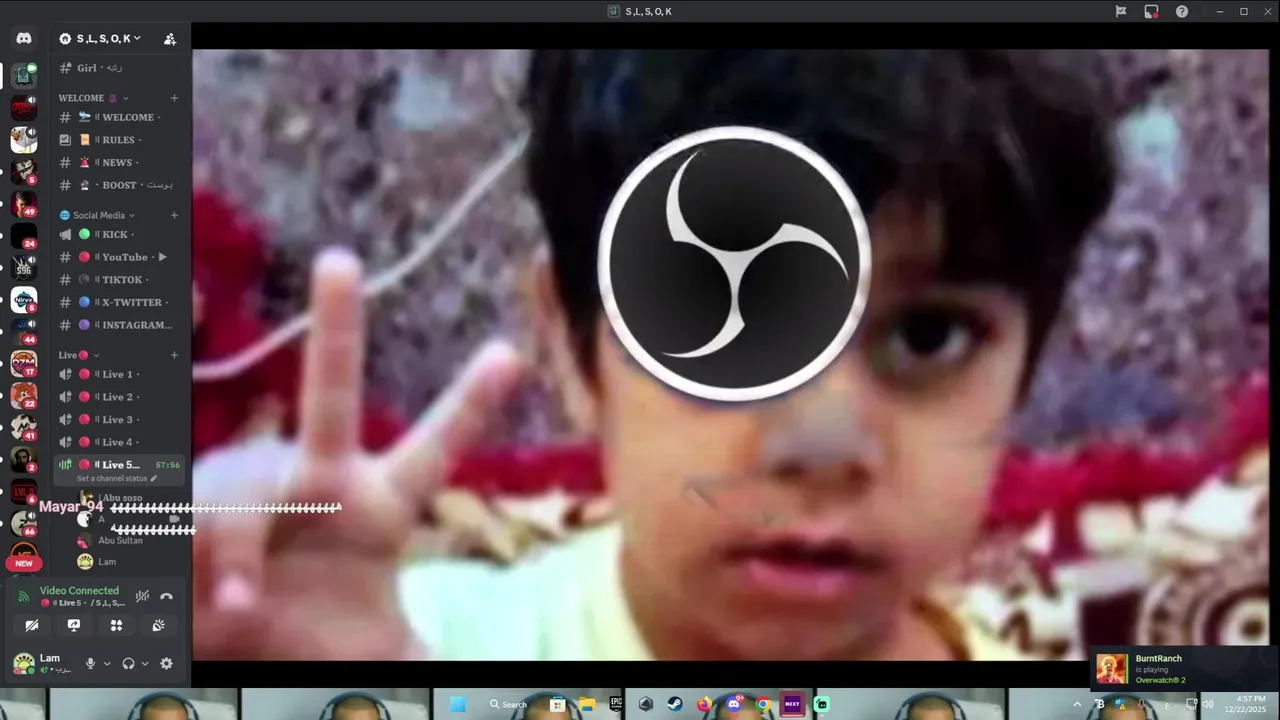The width and height of the screenshot is (1280, 720).
Task: Open the server icon with 49 badge
Action: pyautogui.click(x=24, y=204)
